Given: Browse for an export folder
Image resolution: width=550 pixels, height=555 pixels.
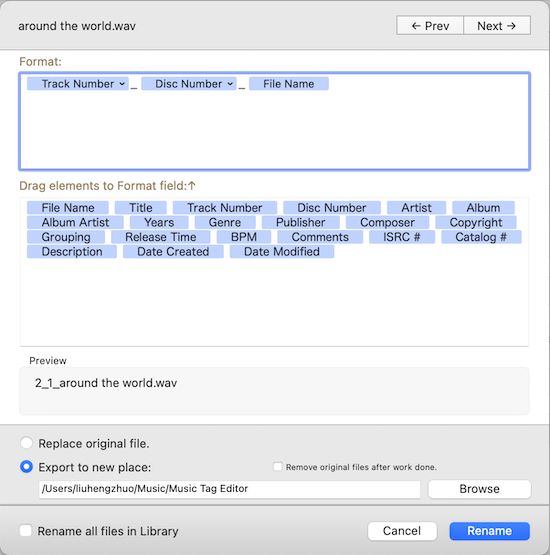Looking at the screenshot, I should [x=480, y=489].
